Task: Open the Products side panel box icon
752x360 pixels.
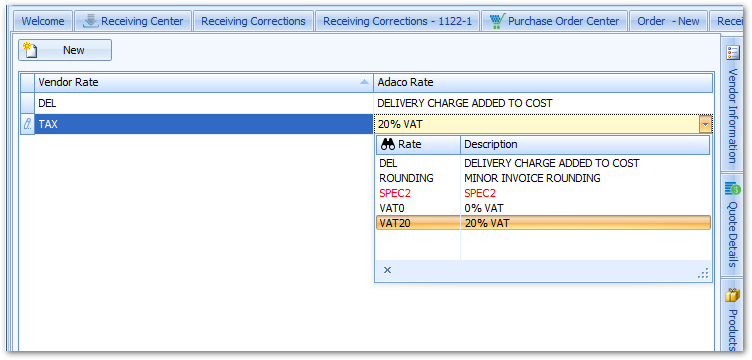Action: [732, 295]
